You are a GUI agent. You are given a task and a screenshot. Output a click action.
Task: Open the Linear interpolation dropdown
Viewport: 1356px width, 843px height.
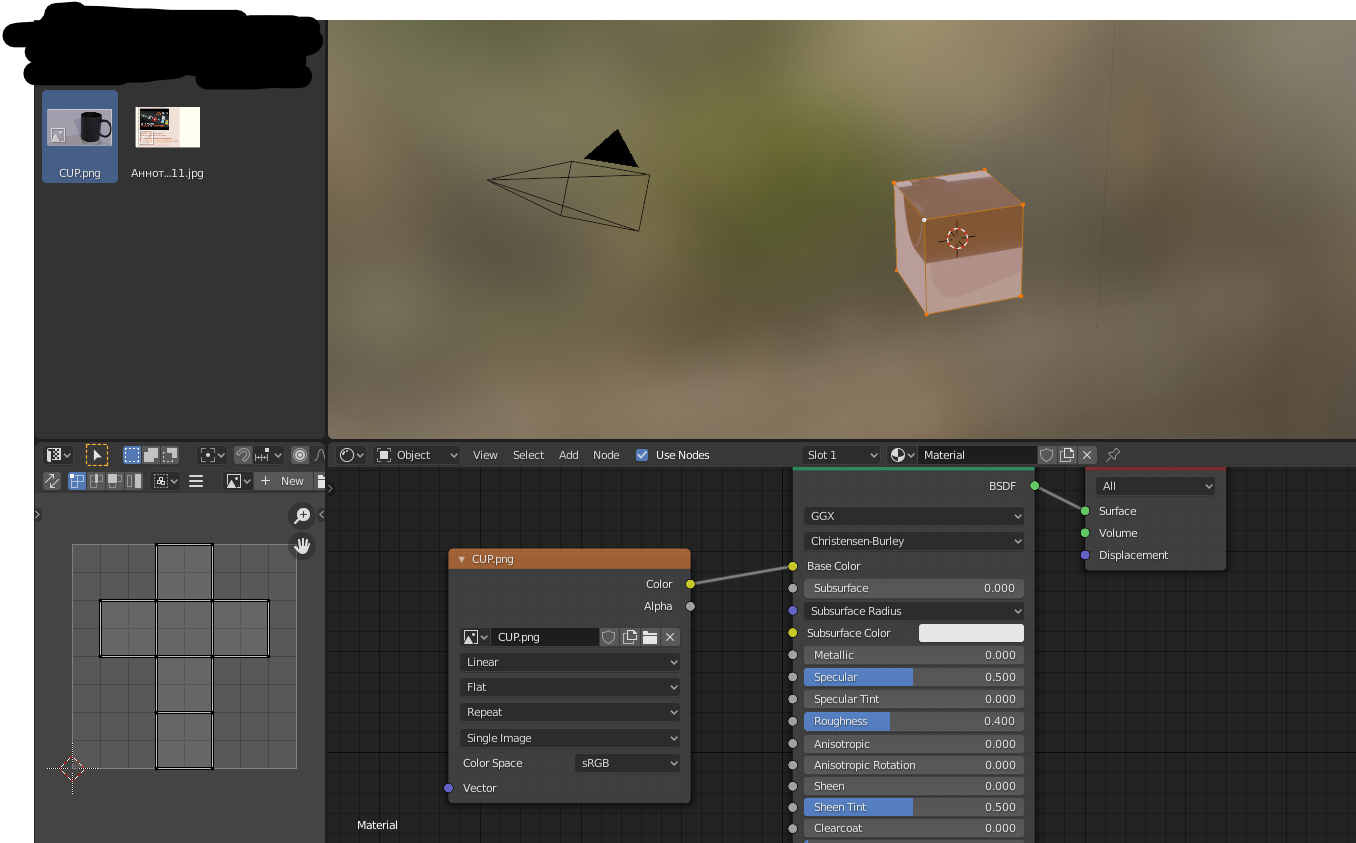[570, 662]
